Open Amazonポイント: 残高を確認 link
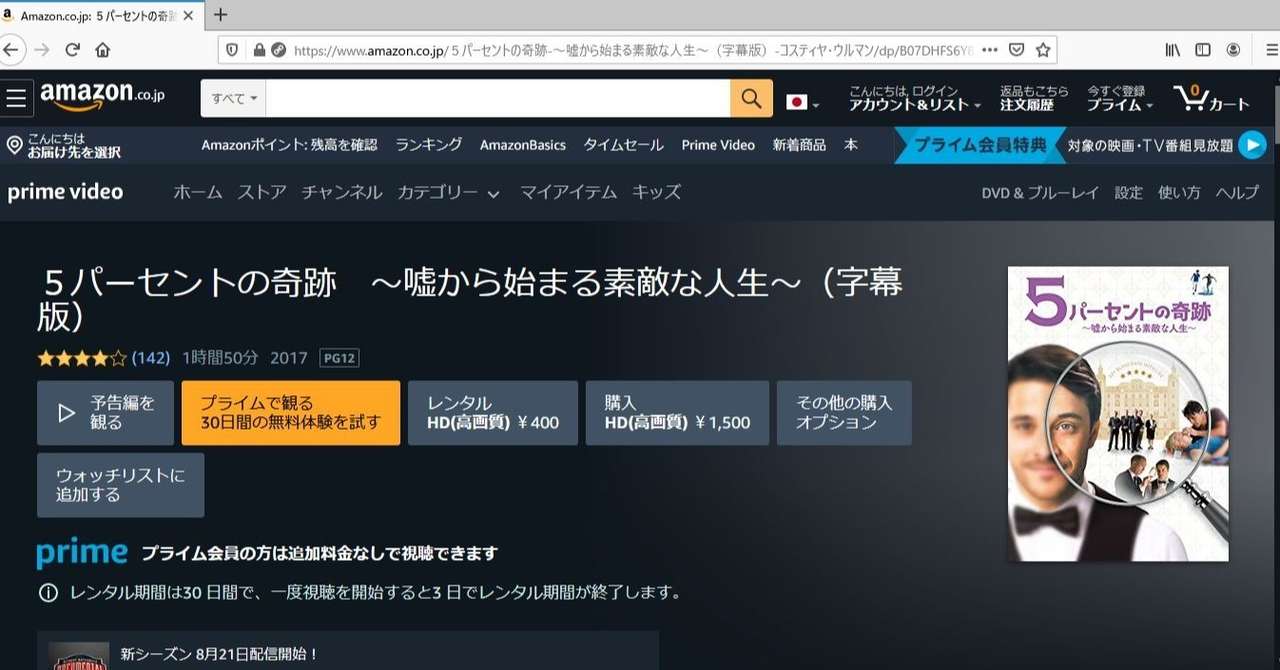1280x670 pixels. coord(289,145)
